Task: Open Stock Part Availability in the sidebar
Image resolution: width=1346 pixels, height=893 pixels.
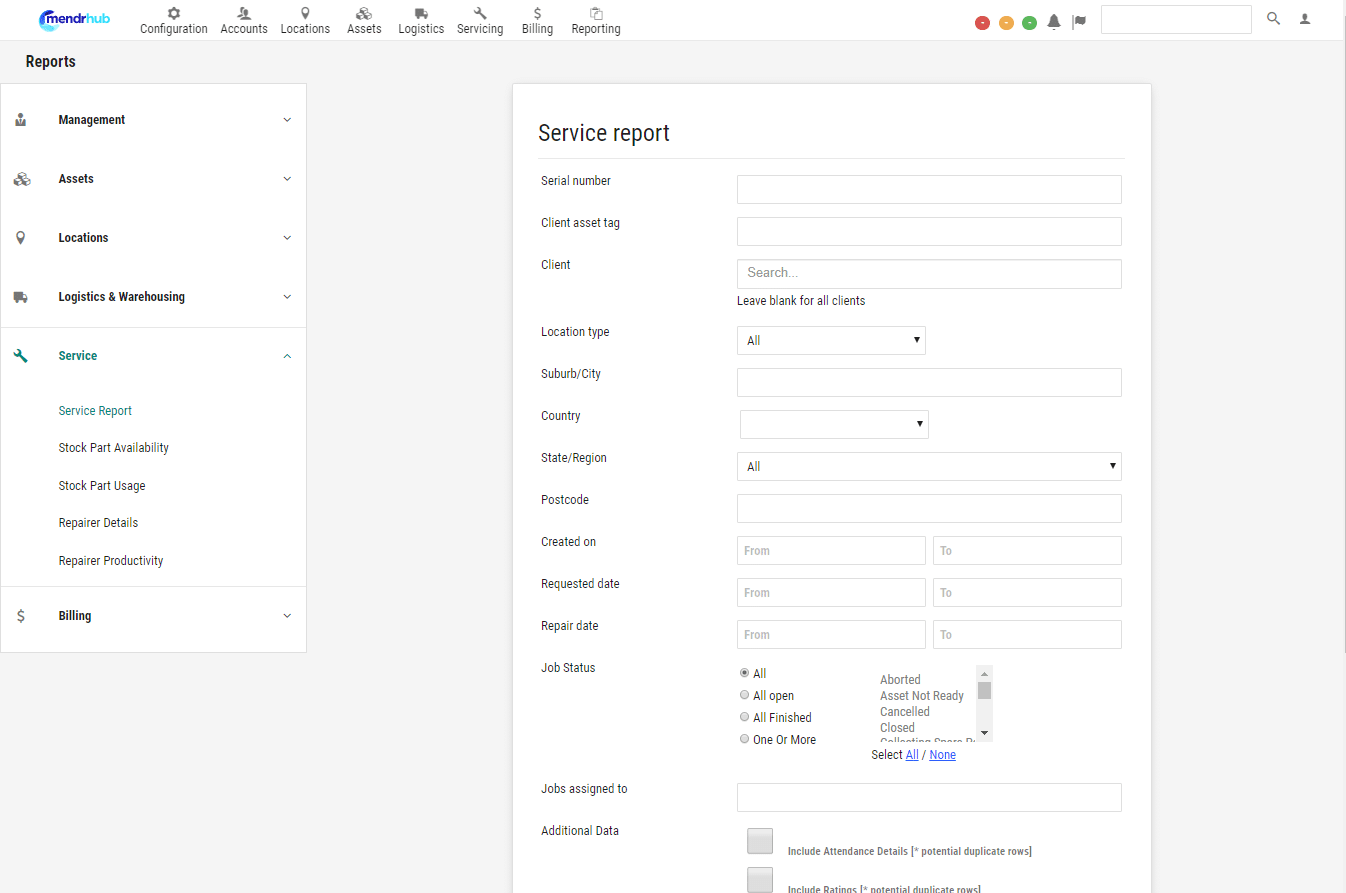Action: [x=113, y=447]
